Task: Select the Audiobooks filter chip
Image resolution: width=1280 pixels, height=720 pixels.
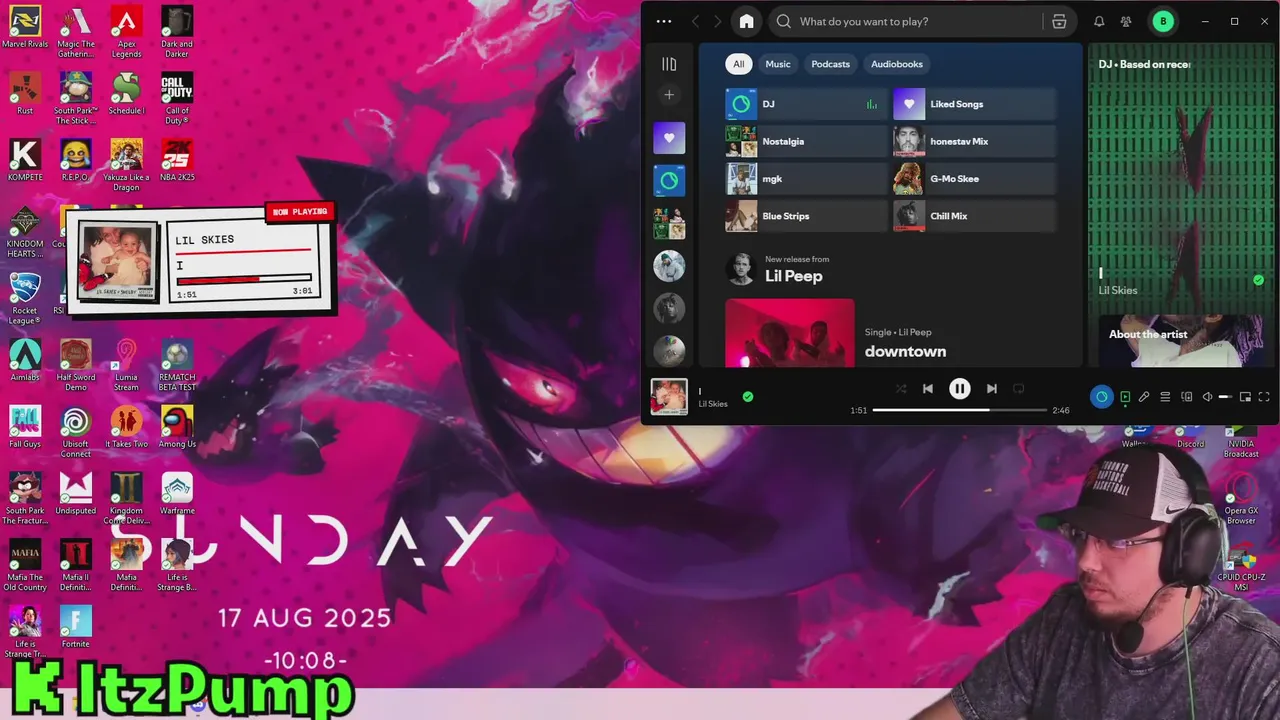Action: [x=896, y=64]
